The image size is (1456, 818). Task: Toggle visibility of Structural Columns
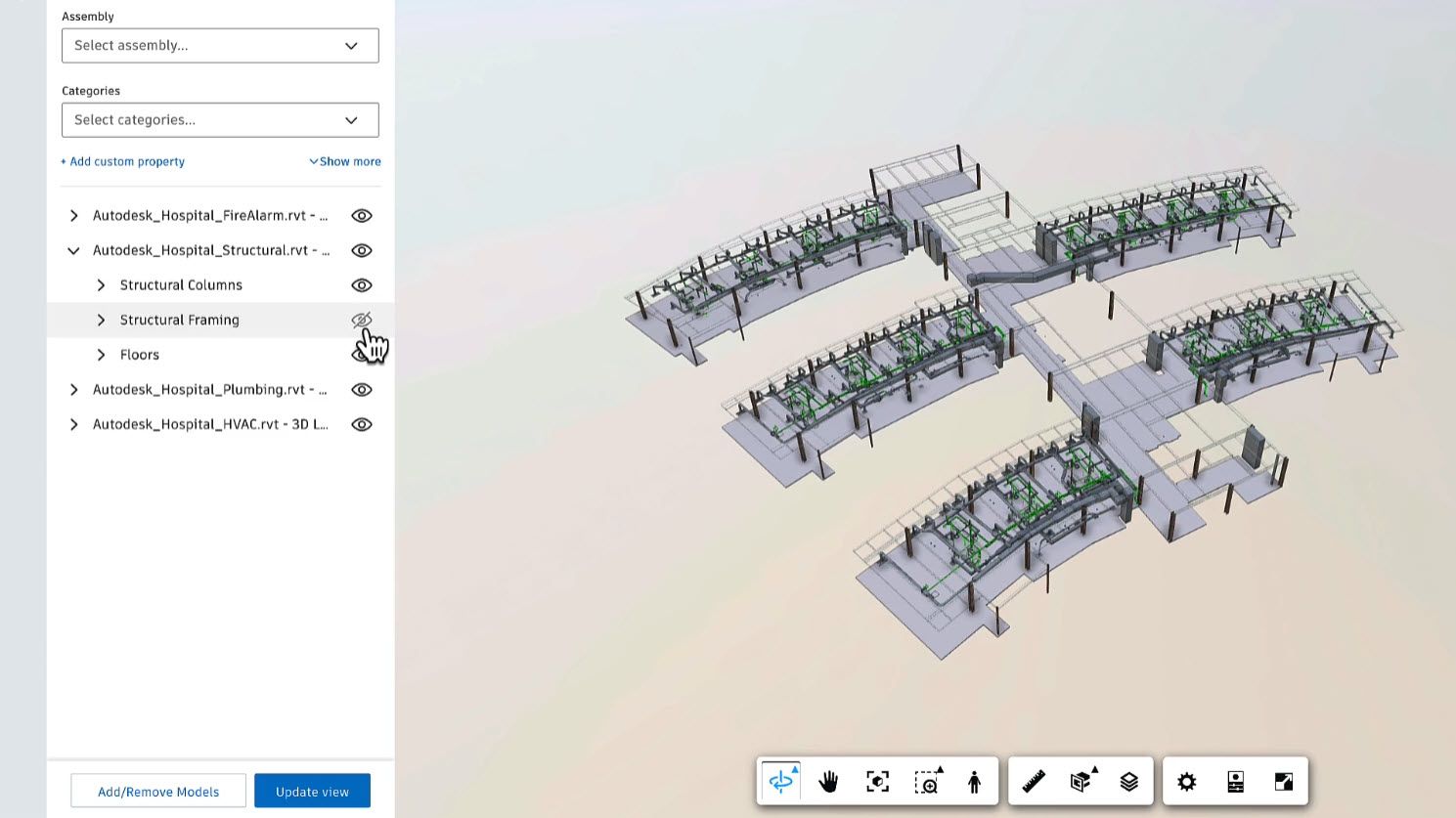point(362,285)
